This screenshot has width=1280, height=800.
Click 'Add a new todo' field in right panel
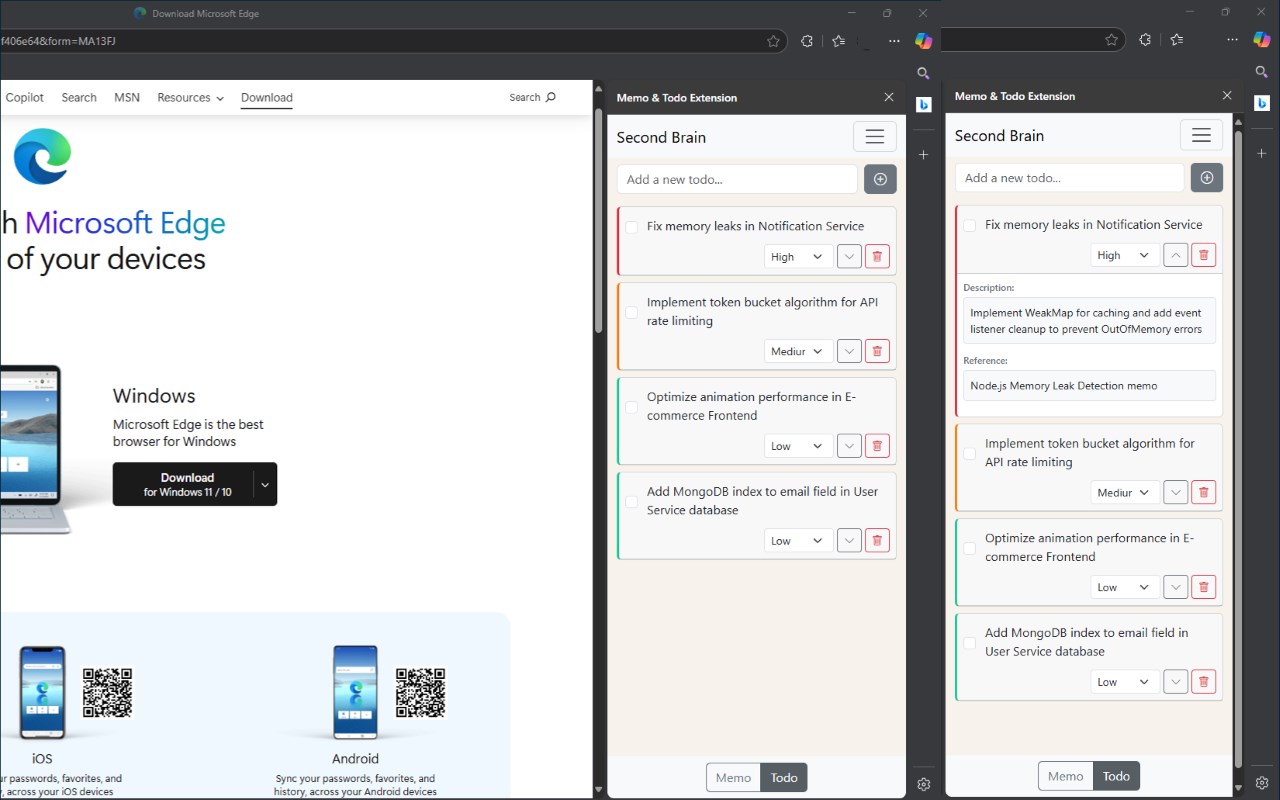(1069, 177)
